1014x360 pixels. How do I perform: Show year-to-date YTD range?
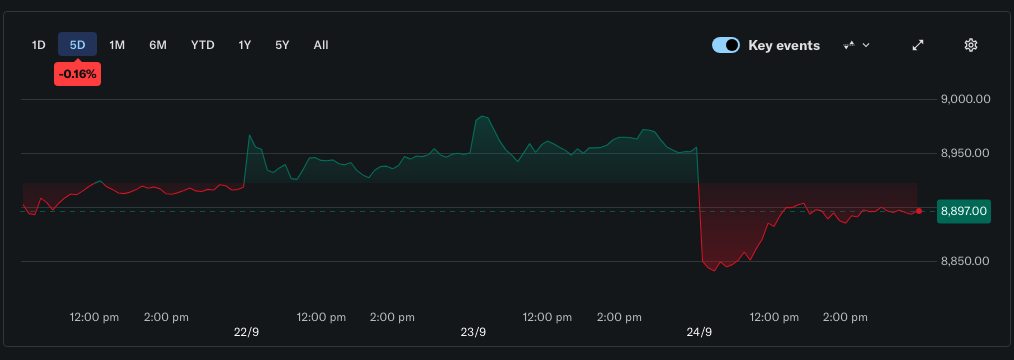point(202,45)
